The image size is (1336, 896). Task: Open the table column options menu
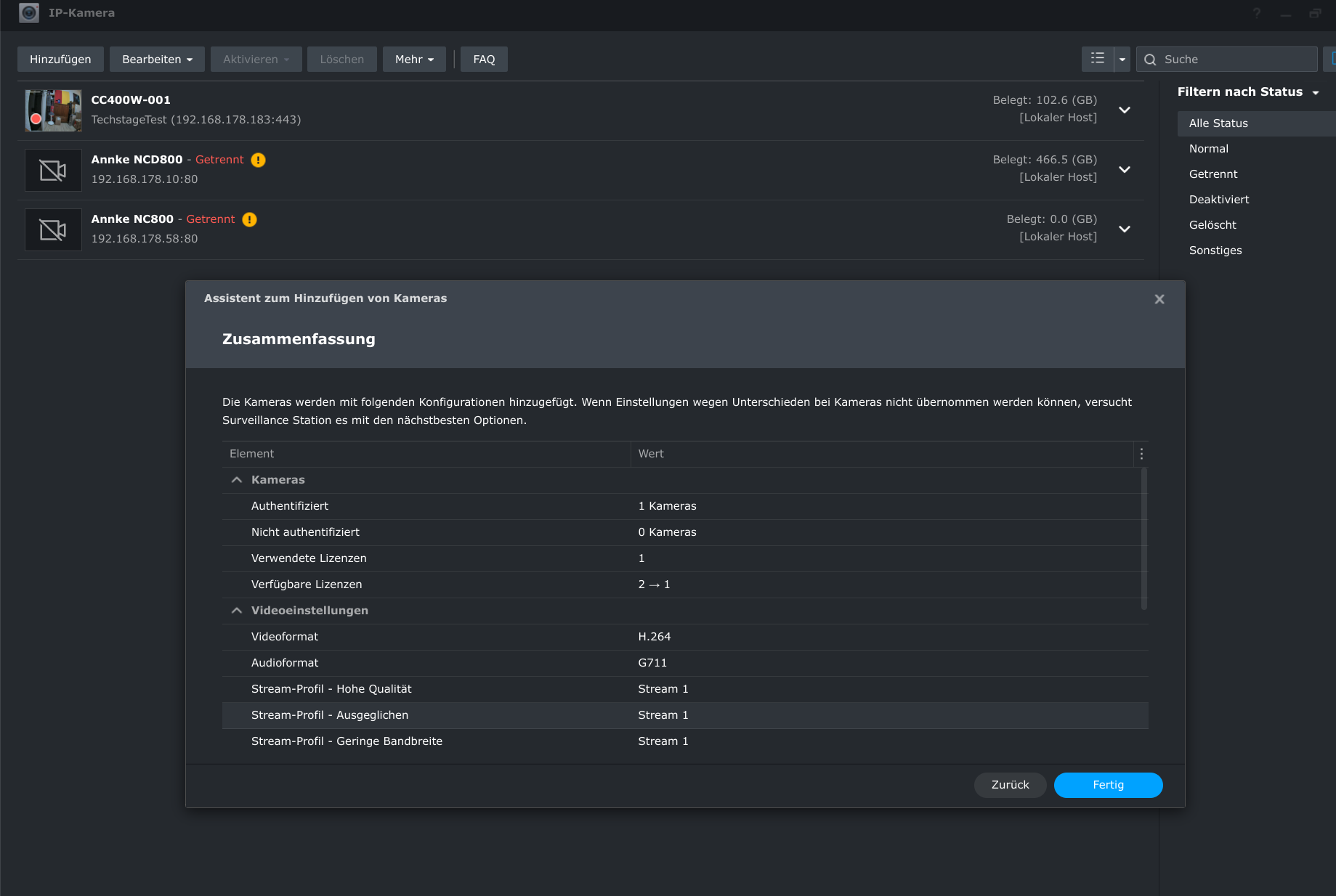1141,454
